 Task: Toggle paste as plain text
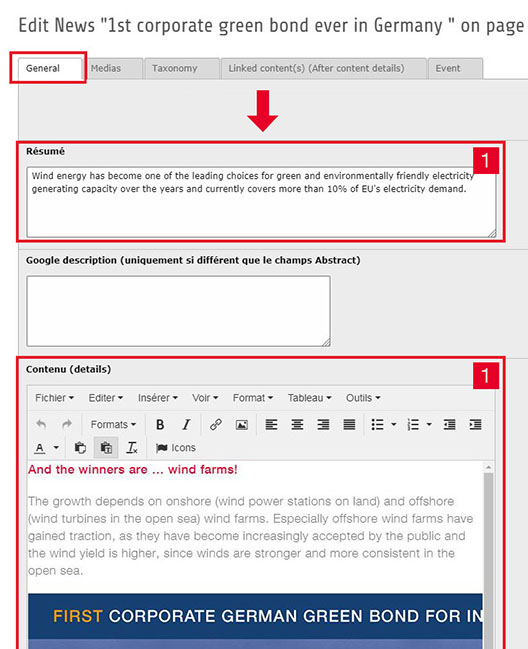click(x=106, y=448)
